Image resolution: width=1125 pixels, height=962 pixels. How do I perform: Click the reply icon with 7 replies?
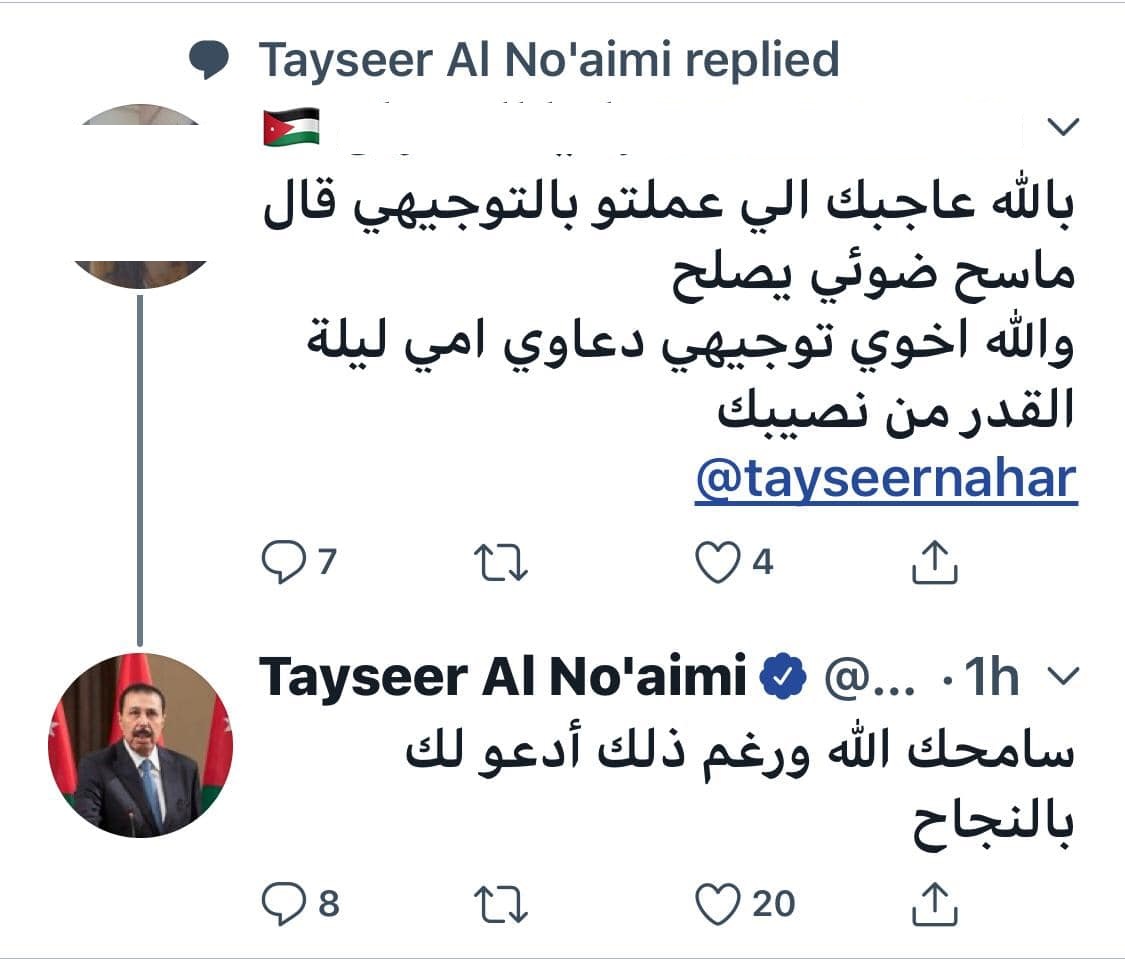click(x=282, y=562)
